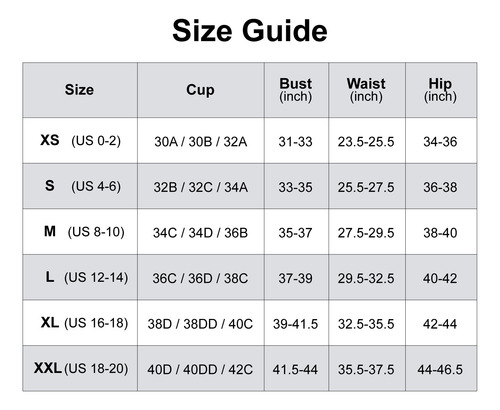Select the XS (US 0-2) row label
This screenshot has height=410, width=500.
(80, 140)
